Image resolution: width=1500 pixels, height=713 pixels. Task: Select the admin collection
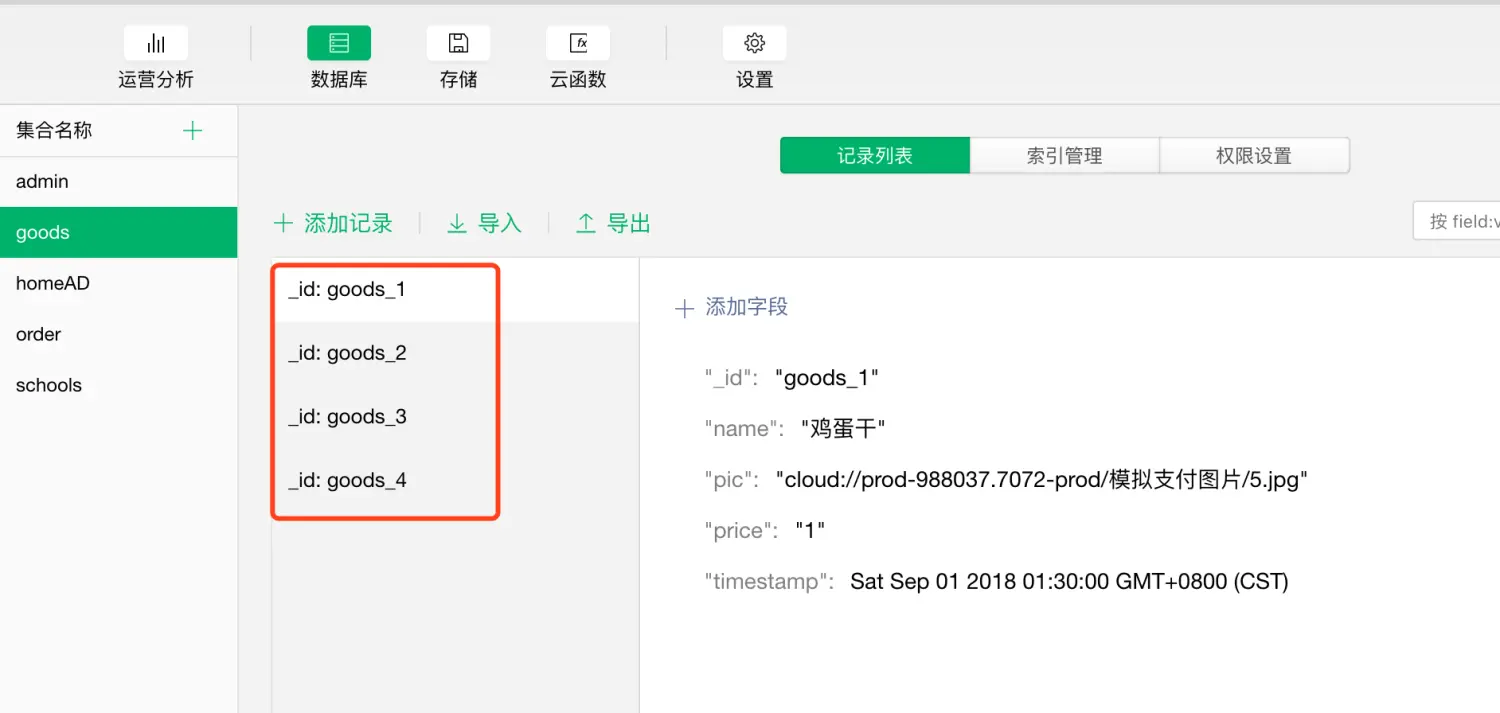coord(43,181)
